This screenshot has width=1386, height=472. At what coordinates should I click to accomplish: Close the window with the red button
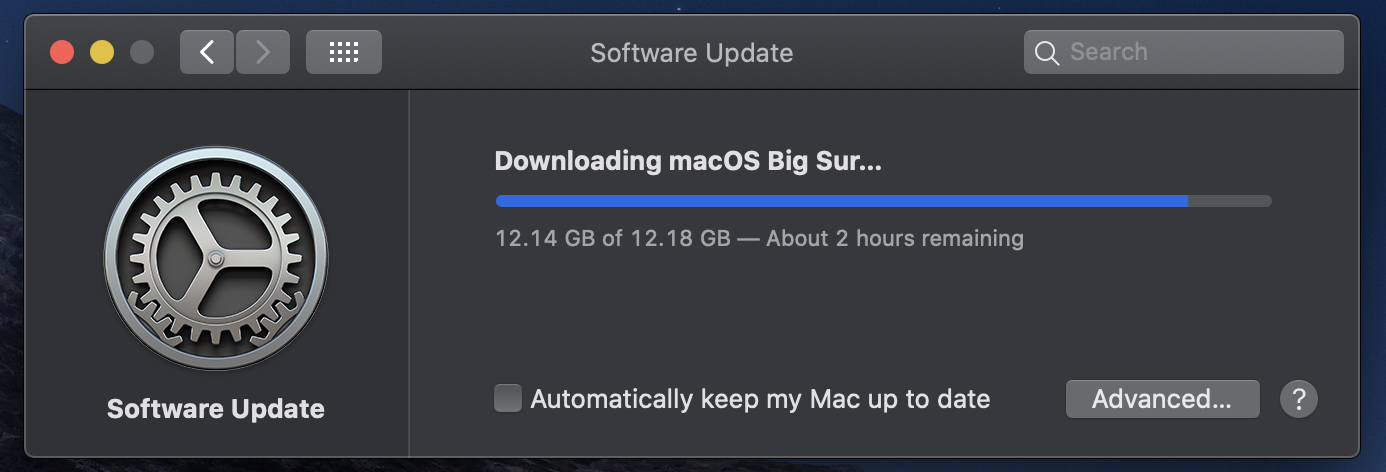pos(63,52)
